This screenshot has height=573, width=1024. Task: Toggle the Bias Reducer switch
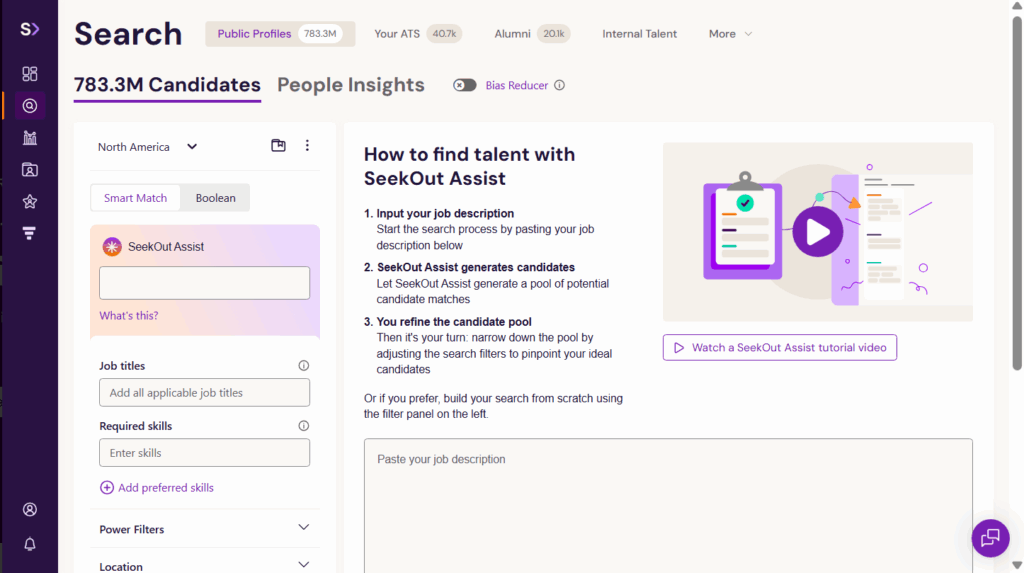coord(465,85)
